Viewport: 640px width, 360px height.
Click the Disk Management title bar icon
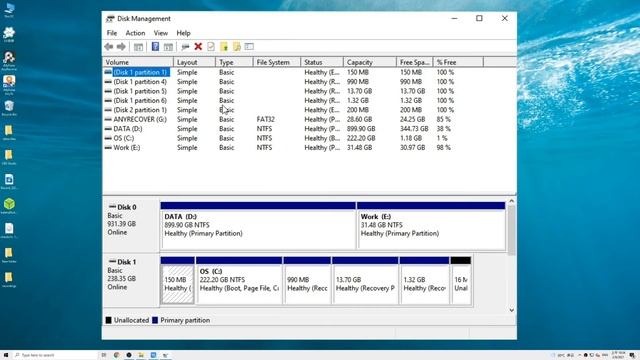[x=110, y=19]
